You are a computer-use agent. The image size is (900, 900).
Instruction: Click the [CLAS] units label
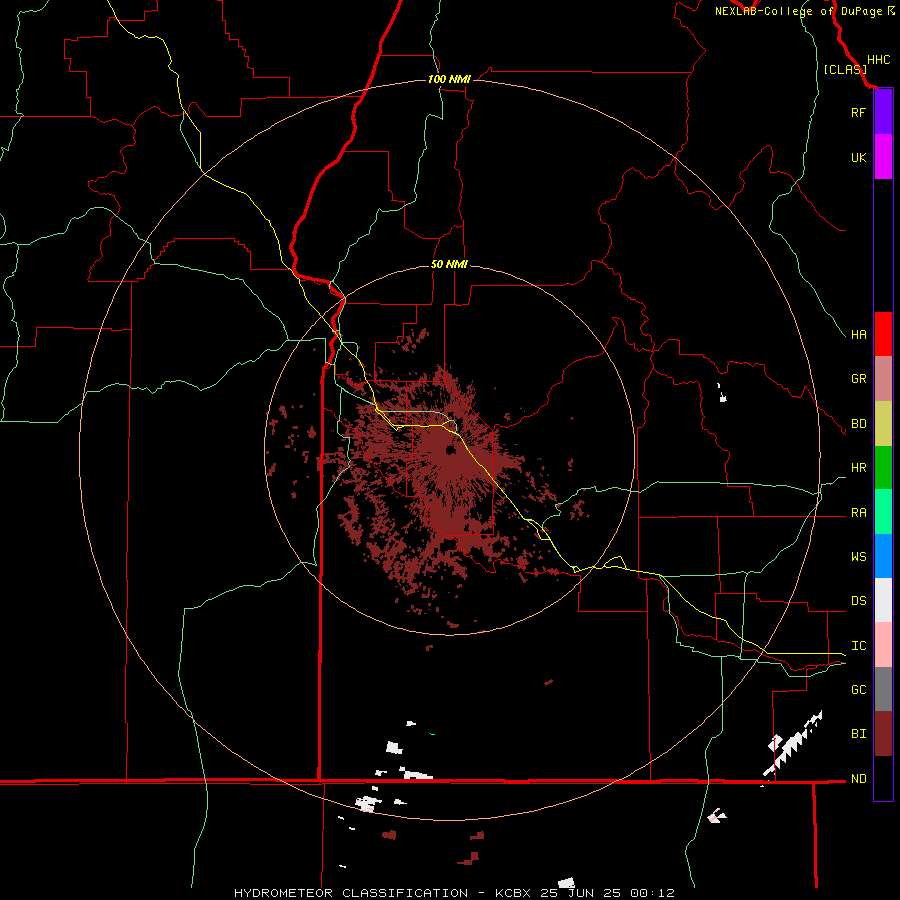click(845, 69)
